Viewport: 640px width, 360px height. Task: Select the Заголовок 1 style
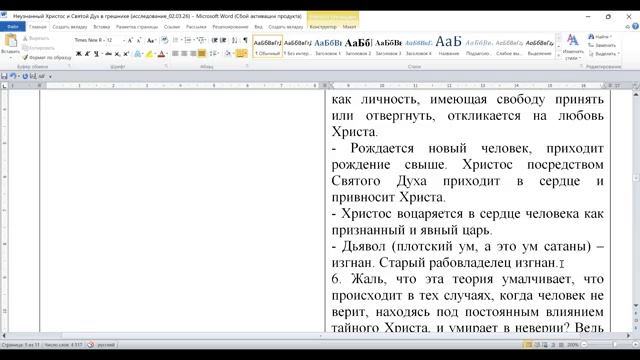pyautogui.click(x=328, y=47)
